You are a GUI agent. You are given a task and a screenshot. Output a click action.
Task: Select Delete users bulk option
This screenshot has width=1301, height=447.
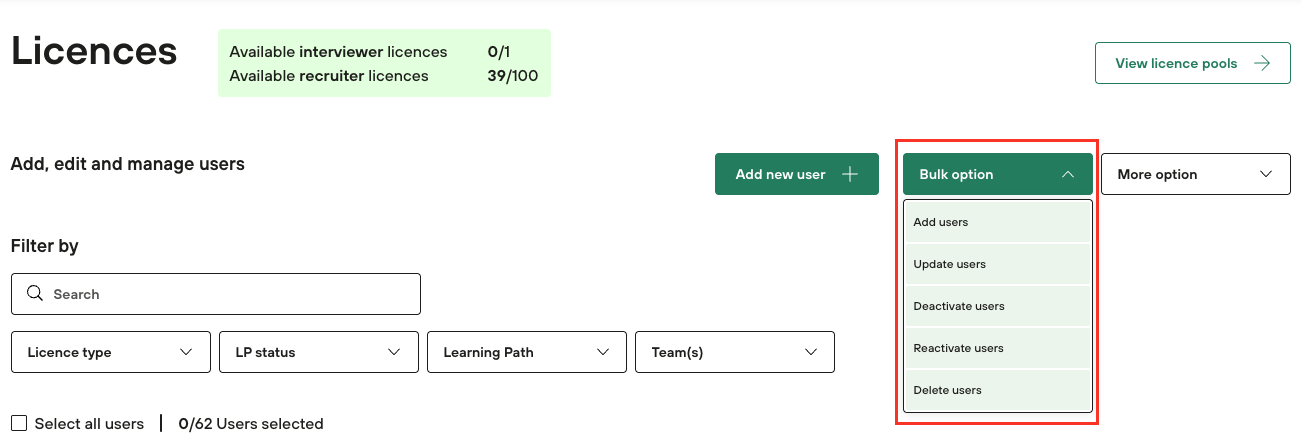(x=996, y=390)
